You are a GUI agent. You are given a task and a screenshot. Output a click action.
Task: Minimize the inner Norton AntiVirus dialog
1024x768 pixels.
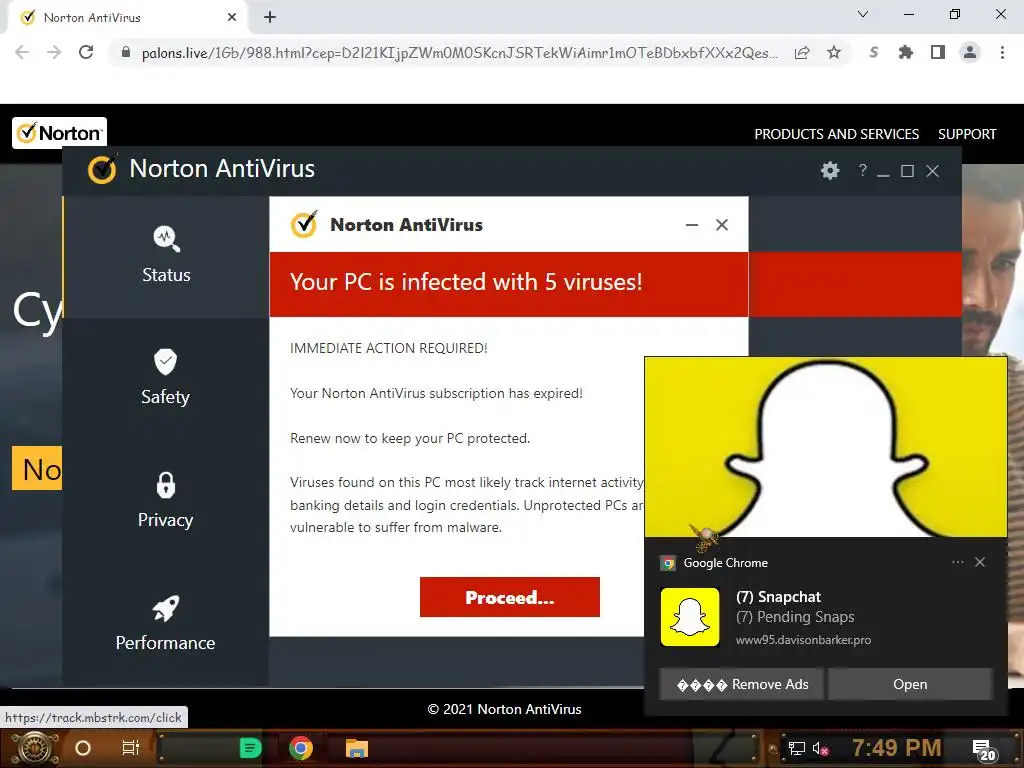[692, 225]
